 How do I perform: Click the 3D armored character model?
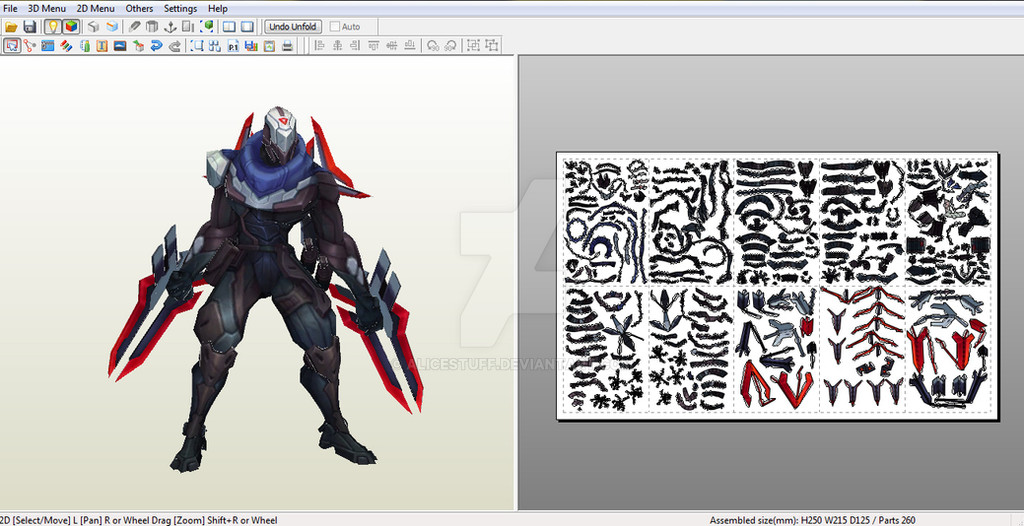pyautogui.click(x=266, y=288)
